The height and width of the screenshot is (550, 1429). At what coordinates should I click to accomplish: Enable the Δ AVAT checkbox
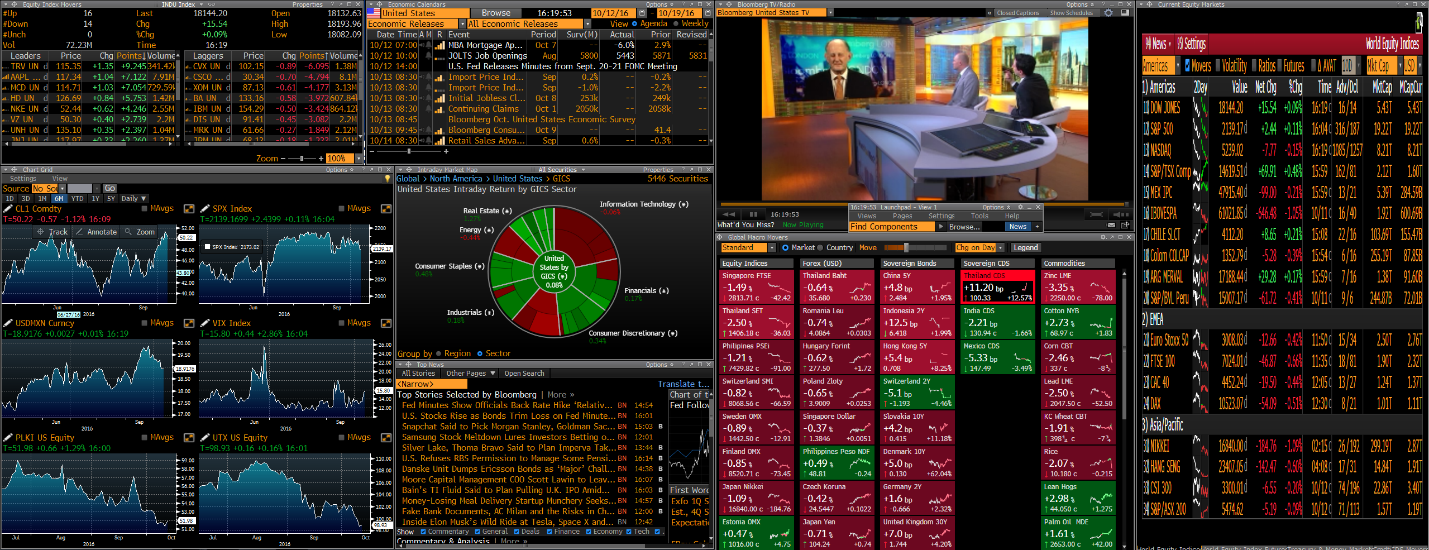coord(1314,65)
